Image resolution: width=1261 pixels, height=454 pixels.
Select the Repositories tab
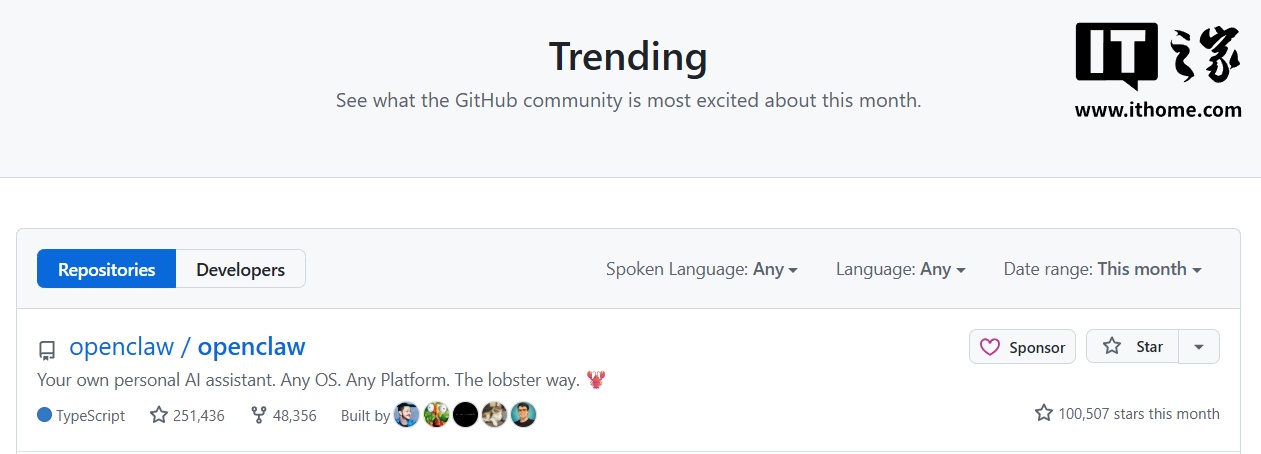(106, 269)
